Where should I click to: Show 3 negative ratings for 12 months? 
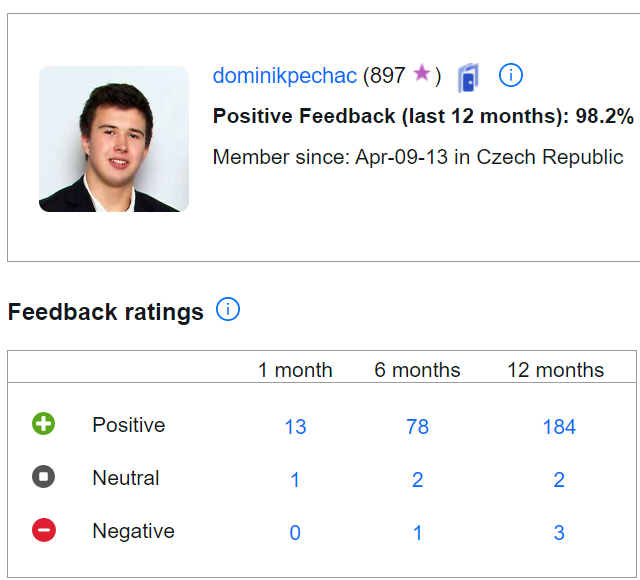[558, 533]
